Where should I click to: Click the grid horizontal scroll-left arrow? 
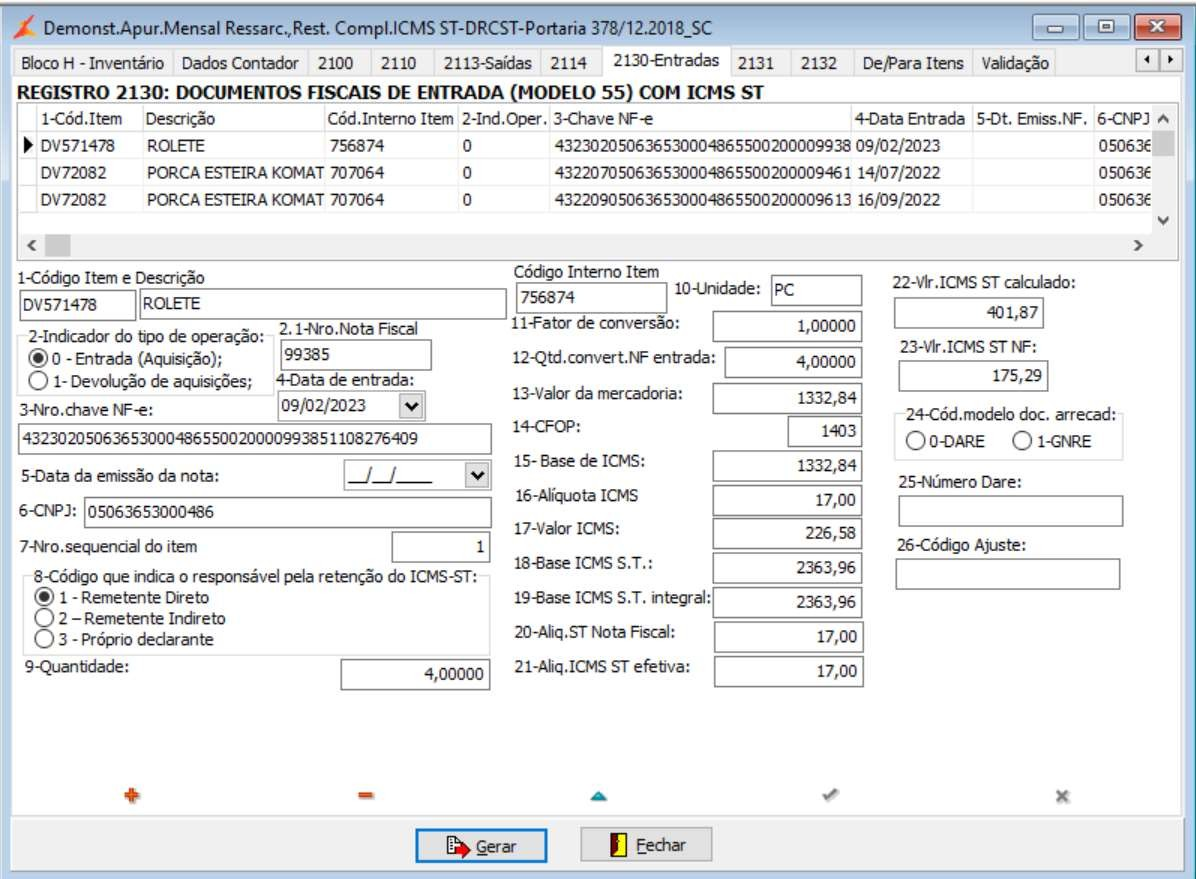pyautogui.click(x=31, y=245)
